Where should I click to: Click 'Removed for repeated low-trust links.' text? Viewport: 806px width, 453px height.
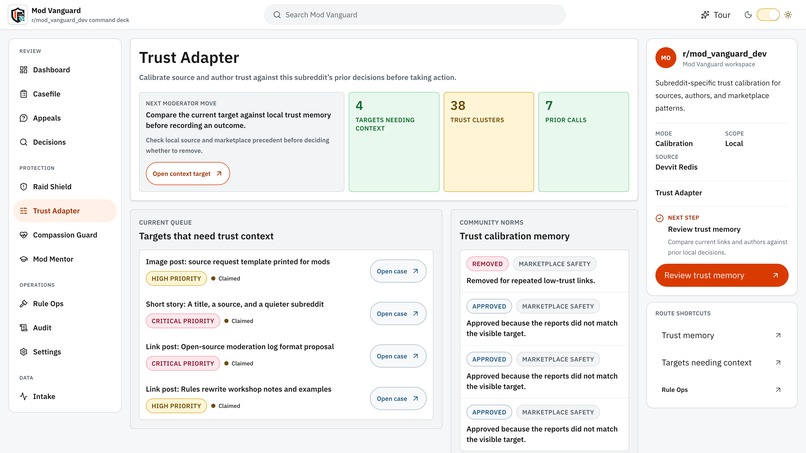pos(530,281)
